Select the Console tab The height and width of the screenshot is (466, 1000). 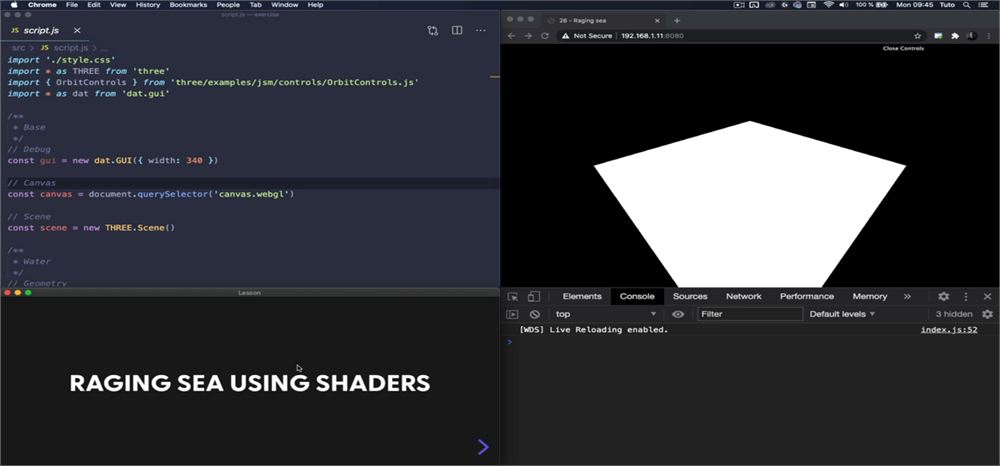click(x=637, y=296)
